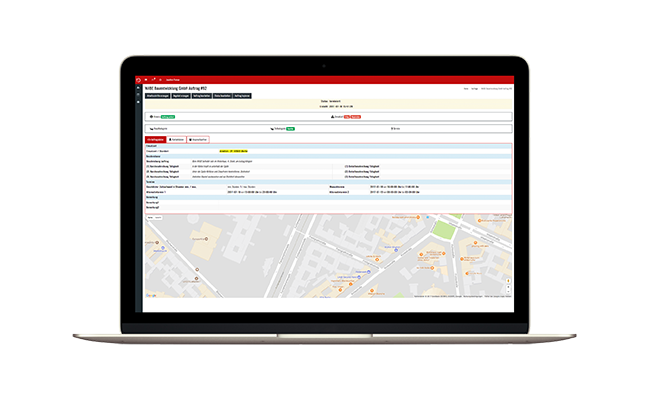Click the last dark button under the title

point(242,96)
